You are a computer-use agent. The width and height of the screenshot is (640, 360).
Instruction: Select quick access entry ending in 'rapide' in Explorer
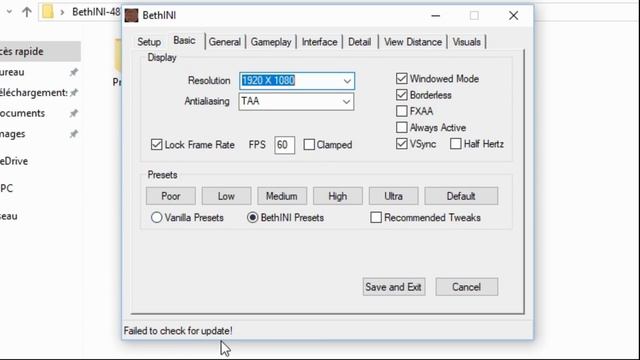click(x=40, y=51)
